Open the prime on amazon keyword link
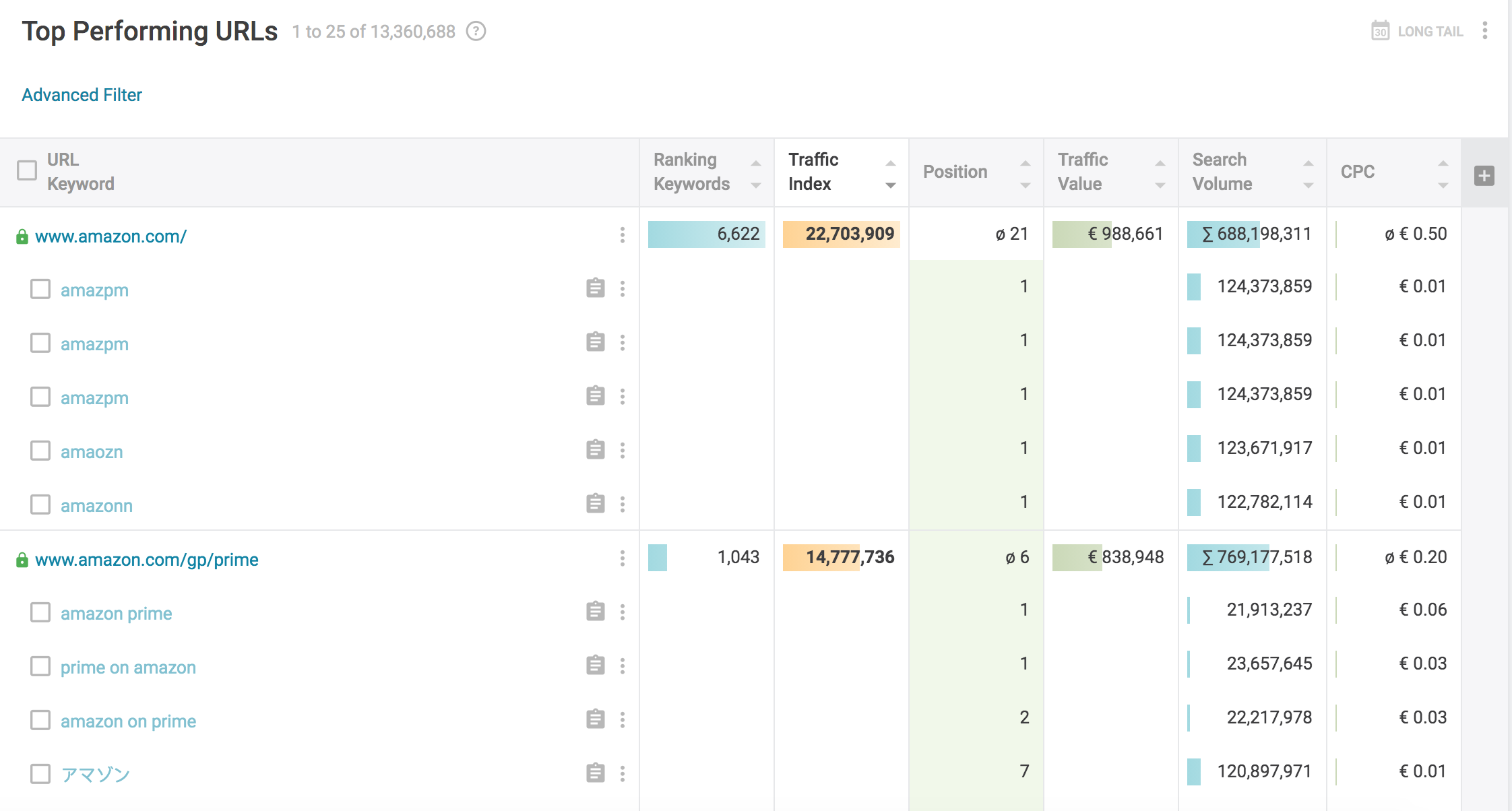1512x811 pixels. (128, 668)
